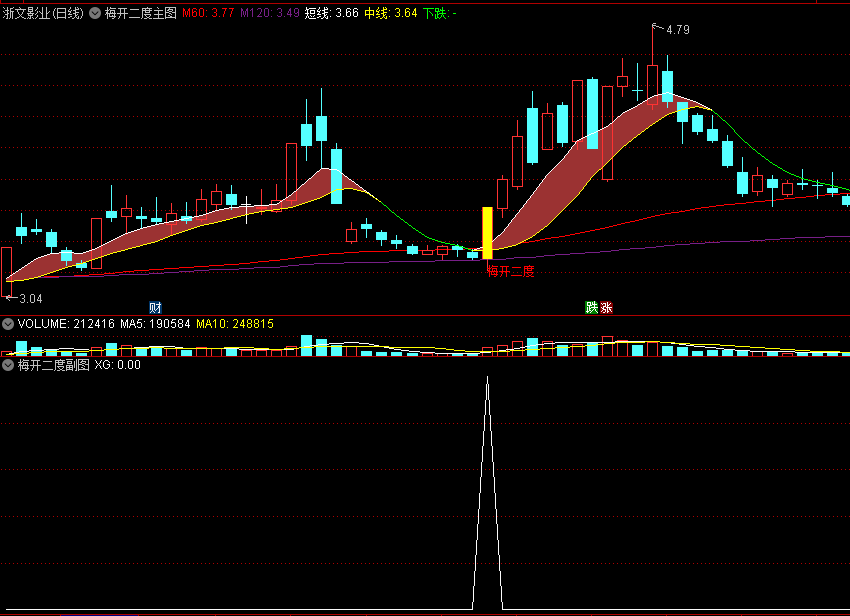The width and height of the screenshot is (850, 616).
Task: Click the red 梅开二度 signal label
Action: click(510, 271)
